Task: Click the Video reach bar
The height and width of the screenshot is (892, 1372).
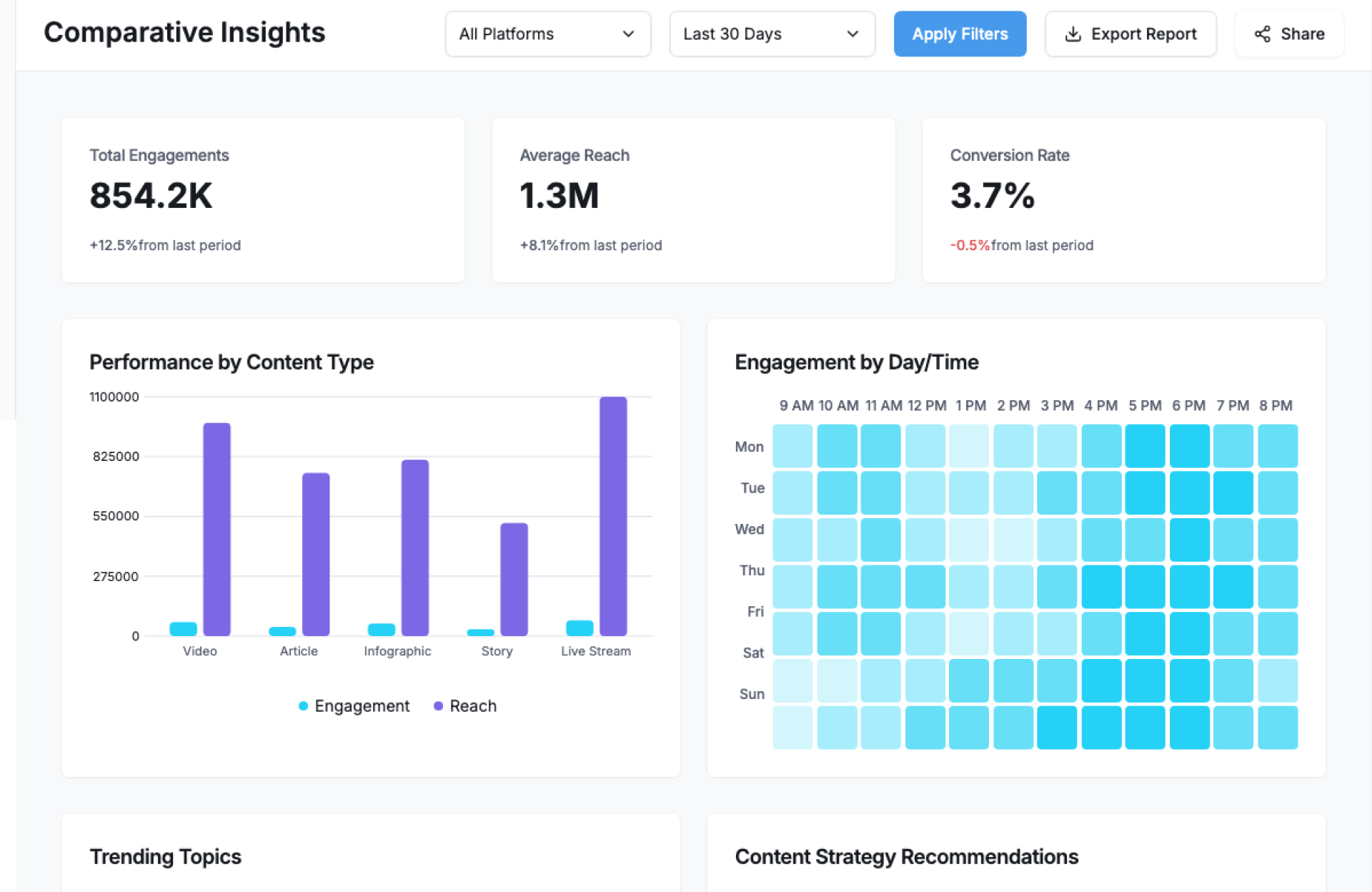Action: click(x=217, y=529)
